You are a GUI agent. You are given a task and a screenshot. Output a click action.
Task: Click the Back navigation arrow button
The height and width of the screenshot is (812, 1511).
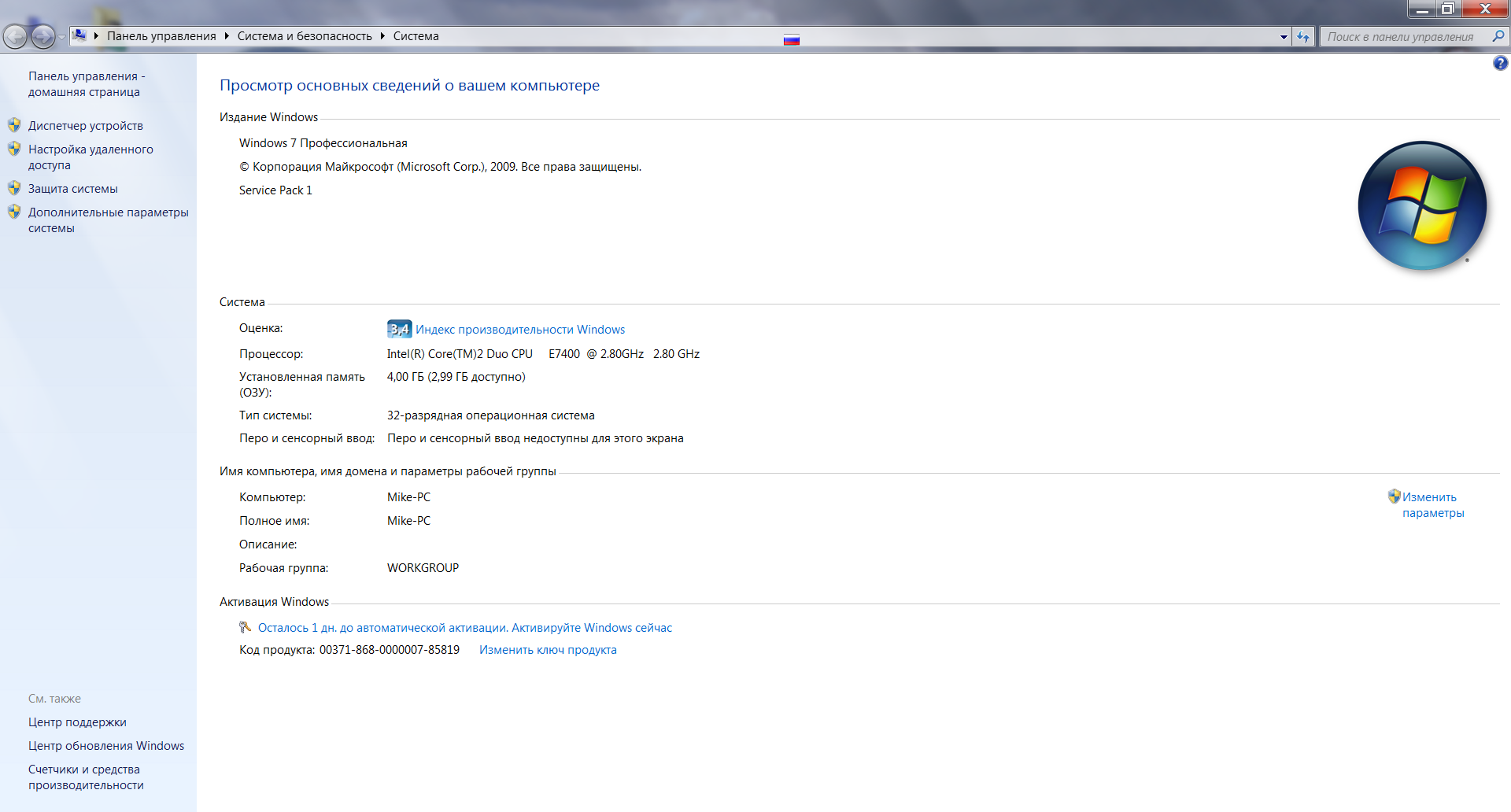(15, 36)
